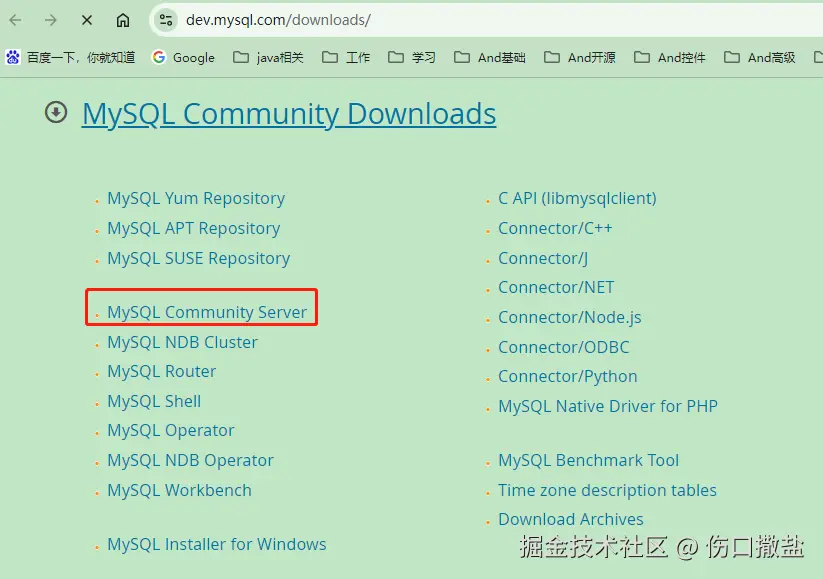Viewport: 823px width, 579px height.
Task: Open MySQL Router link
Action: coord(162,372)
